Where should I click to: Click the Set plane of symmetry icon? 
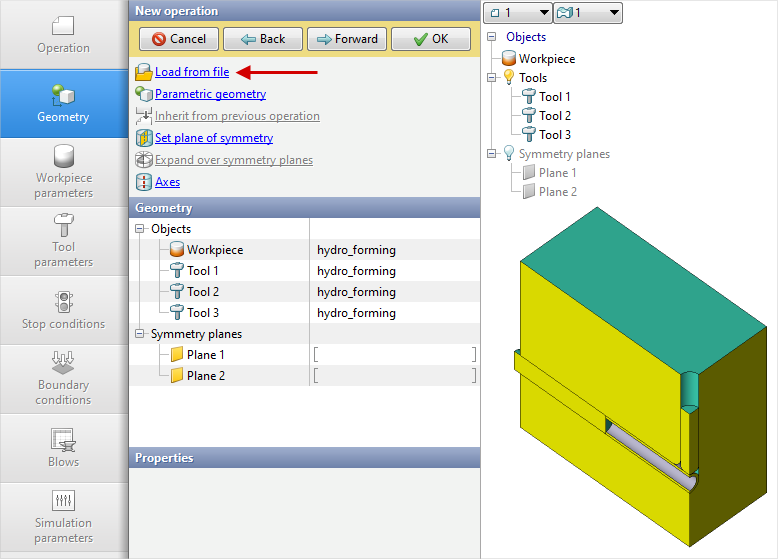[x=144, y=138]
